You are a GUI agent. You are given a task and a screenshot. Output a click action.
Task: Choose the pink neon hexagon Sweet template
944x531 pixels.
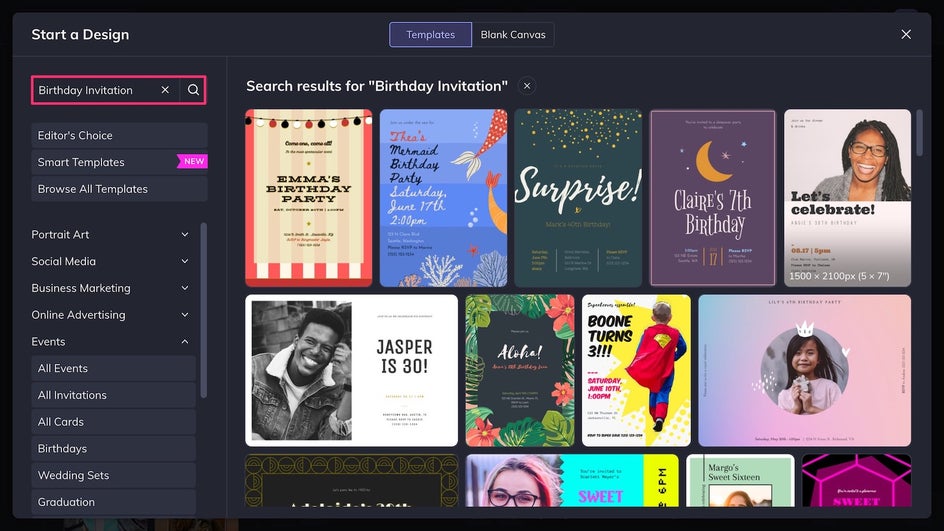pos(856,480)
